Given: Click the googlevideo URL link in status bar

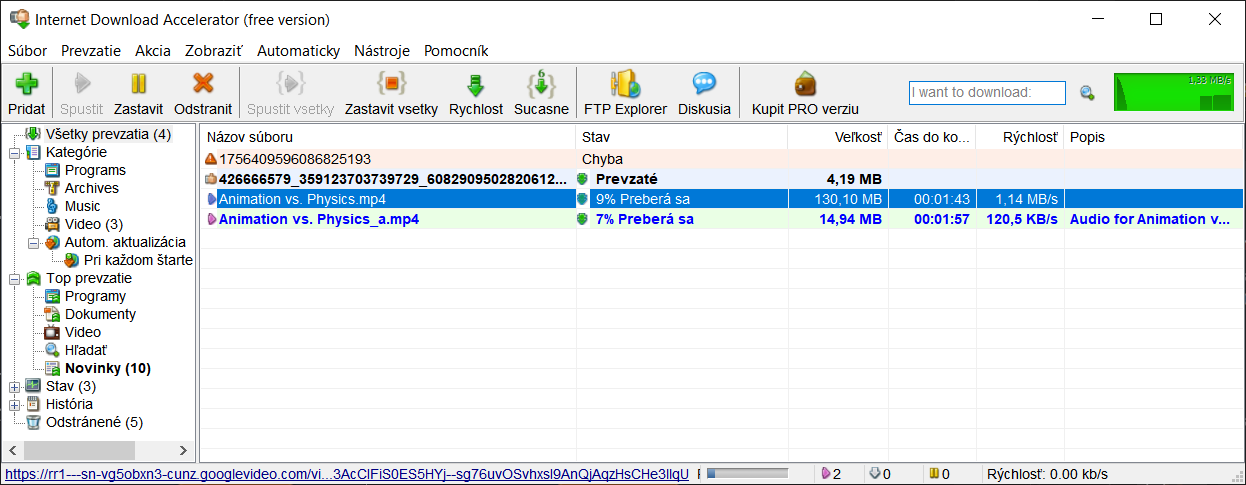Looking at the screenshot, I should tap(346, 475).
